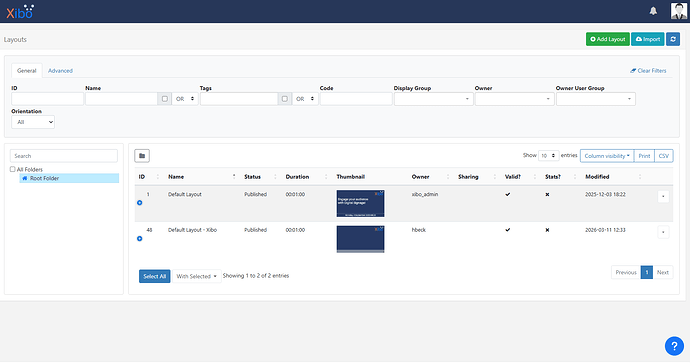The height and width of the screenshot is (363, 690).
Task: Open the blue help question mark button
Action: [674, 346]
